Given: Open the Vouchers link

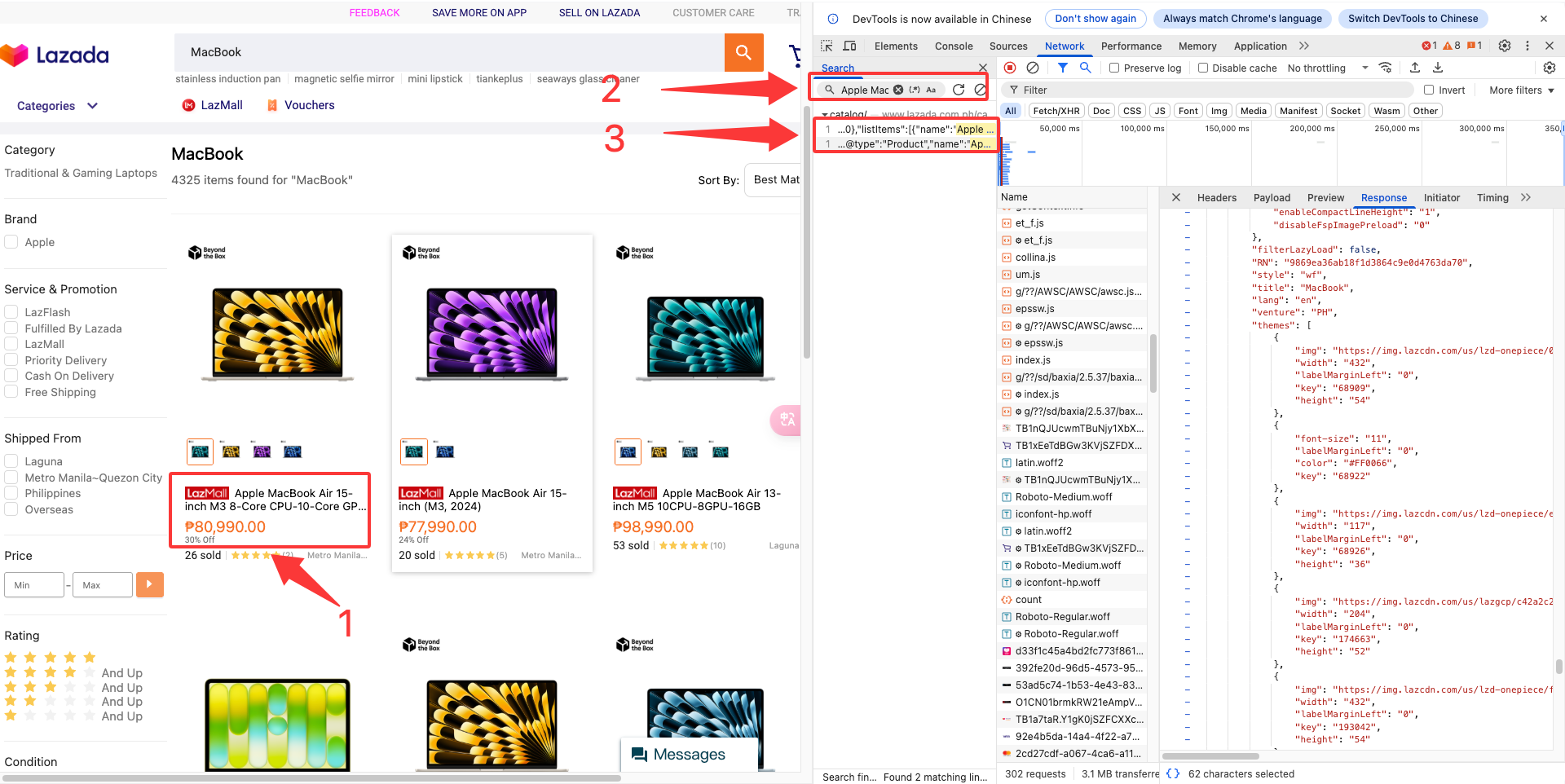Looking at the screenshot, I should [x=301, y=105].
